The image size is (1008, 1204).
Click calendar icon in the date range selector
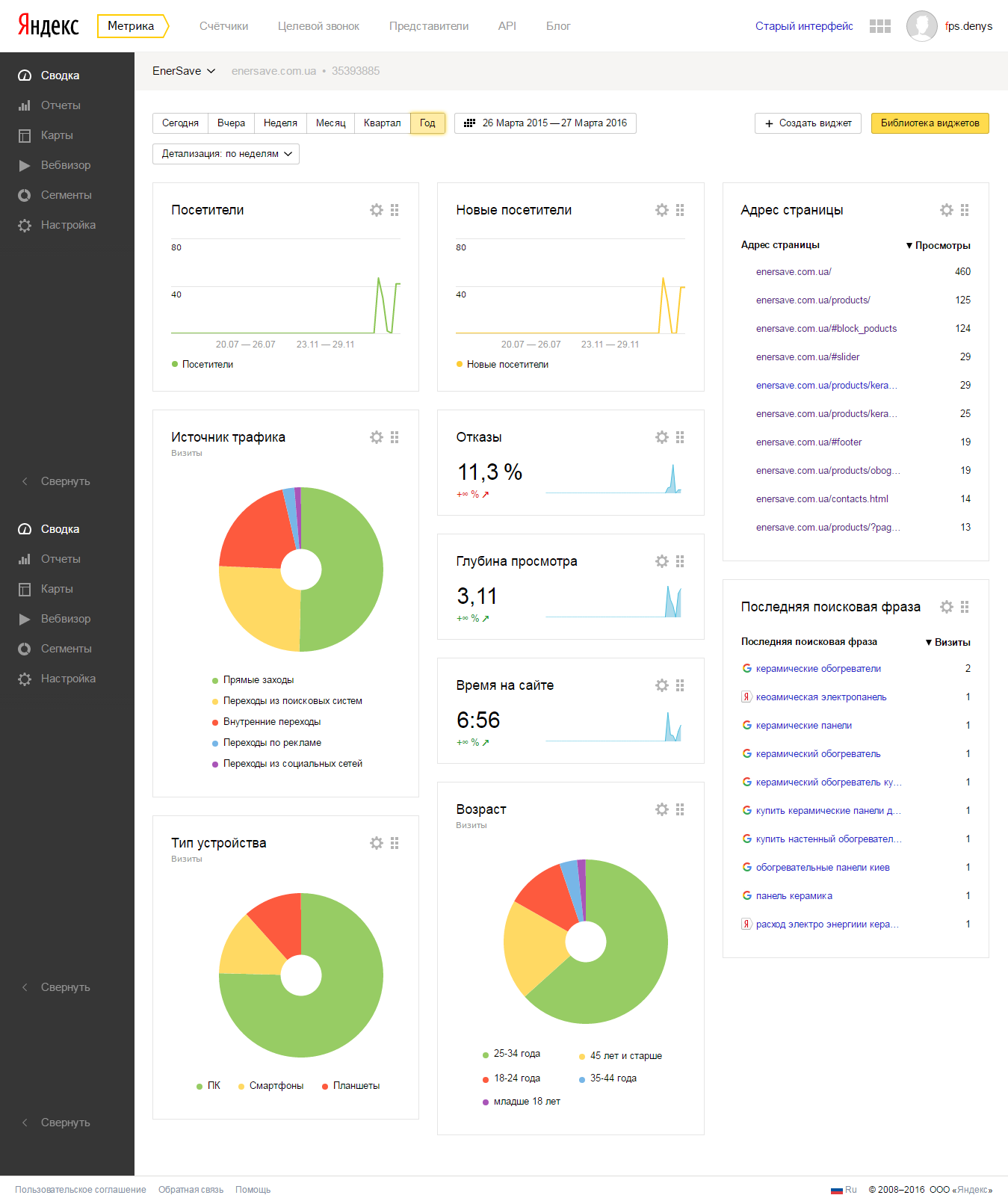tap(469, 123)
